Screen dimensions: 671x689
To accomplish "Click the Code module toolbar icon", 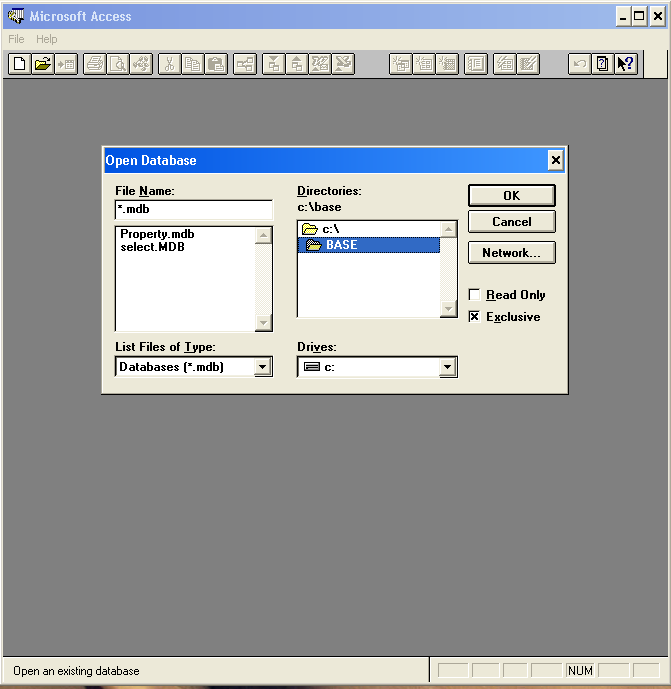I will [141, 64].
